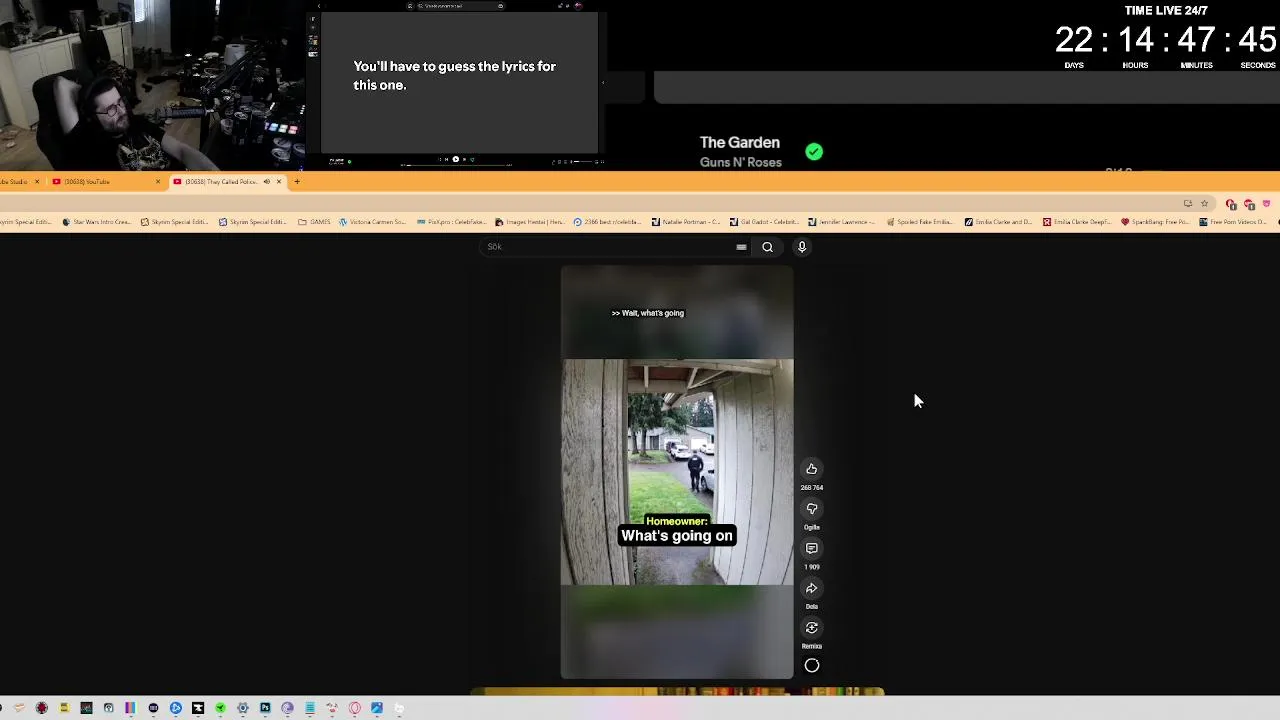1280x720 pixels.
Task: Open the settings gear app in taskbar
Action: tap(243, 708)
